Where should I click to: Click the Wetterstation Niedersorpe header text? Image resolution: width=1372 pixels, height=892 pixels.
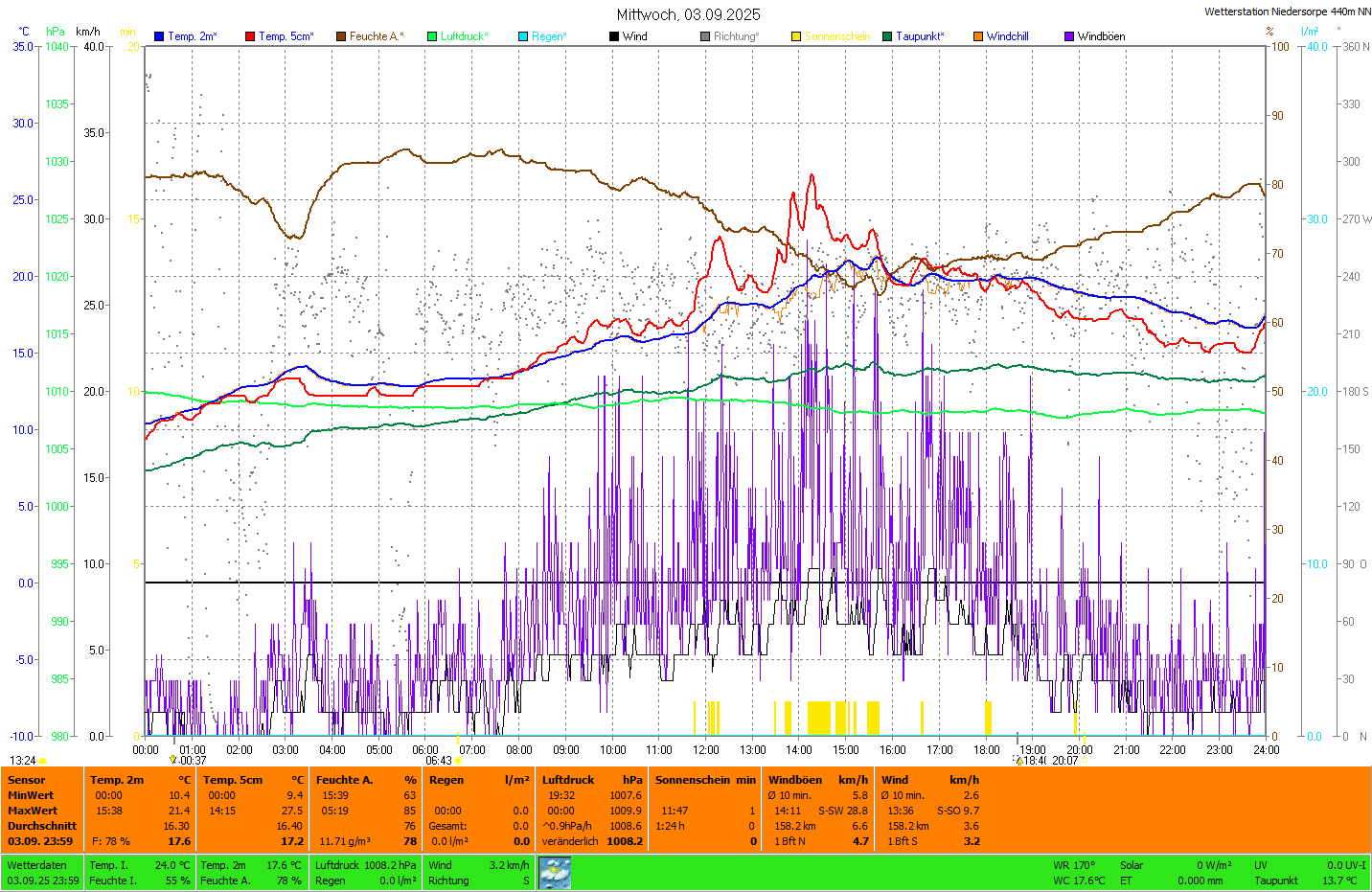[x=1287, y=11]
